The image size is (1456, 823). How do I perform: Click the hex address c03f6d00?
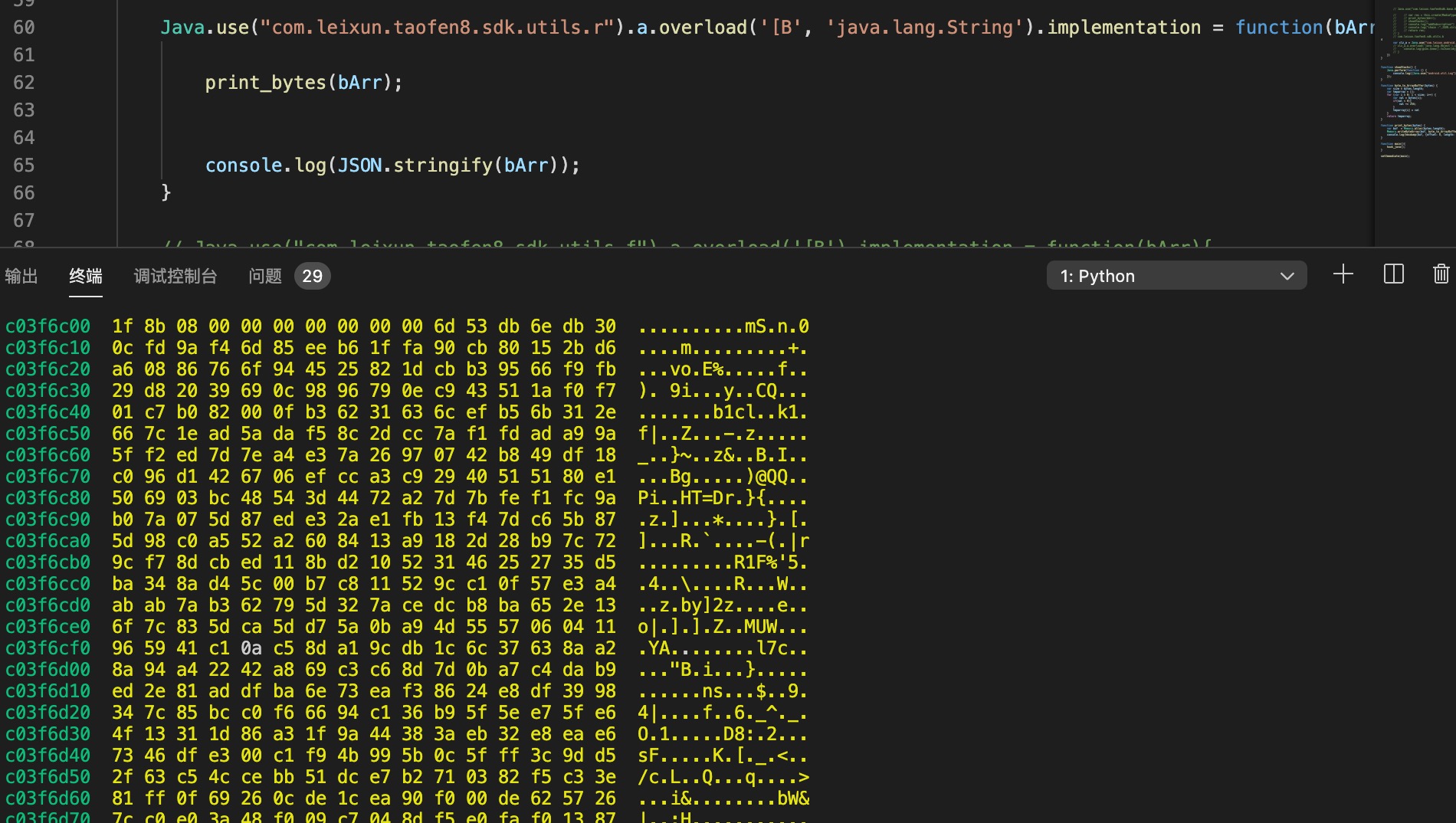48,670
